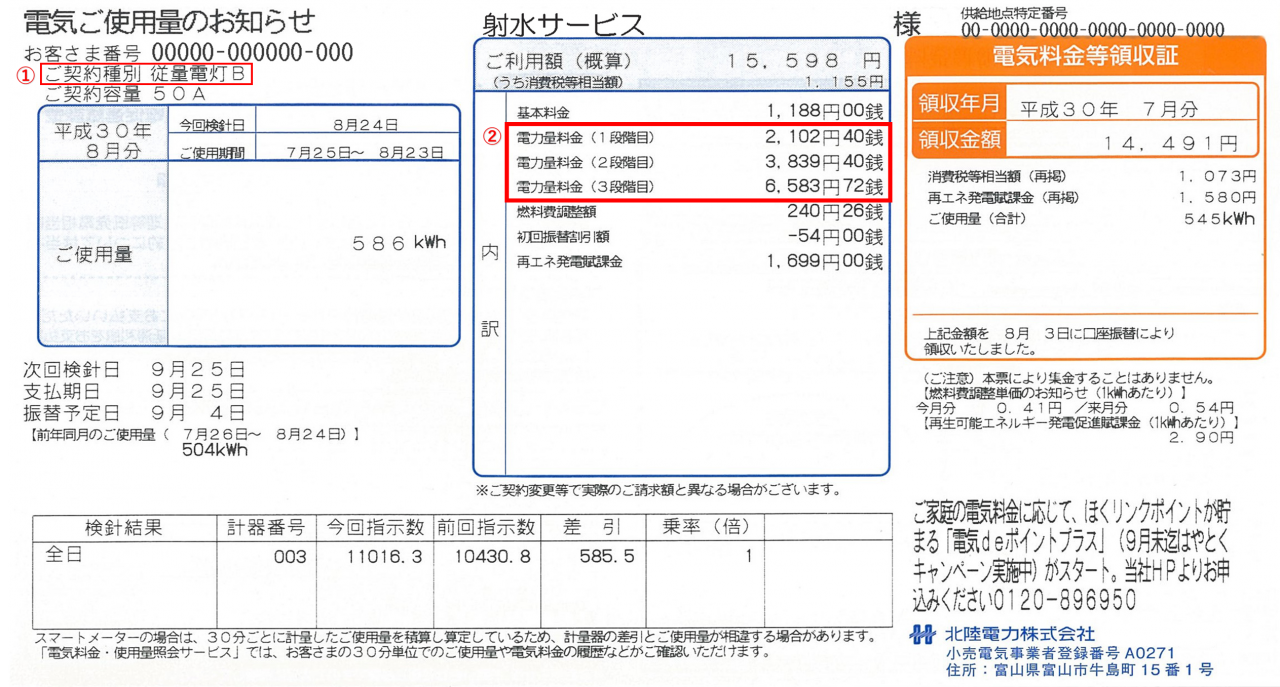Click the difference value 585.5
Screen dimensions: 1280x687
[x=607, y=557]
